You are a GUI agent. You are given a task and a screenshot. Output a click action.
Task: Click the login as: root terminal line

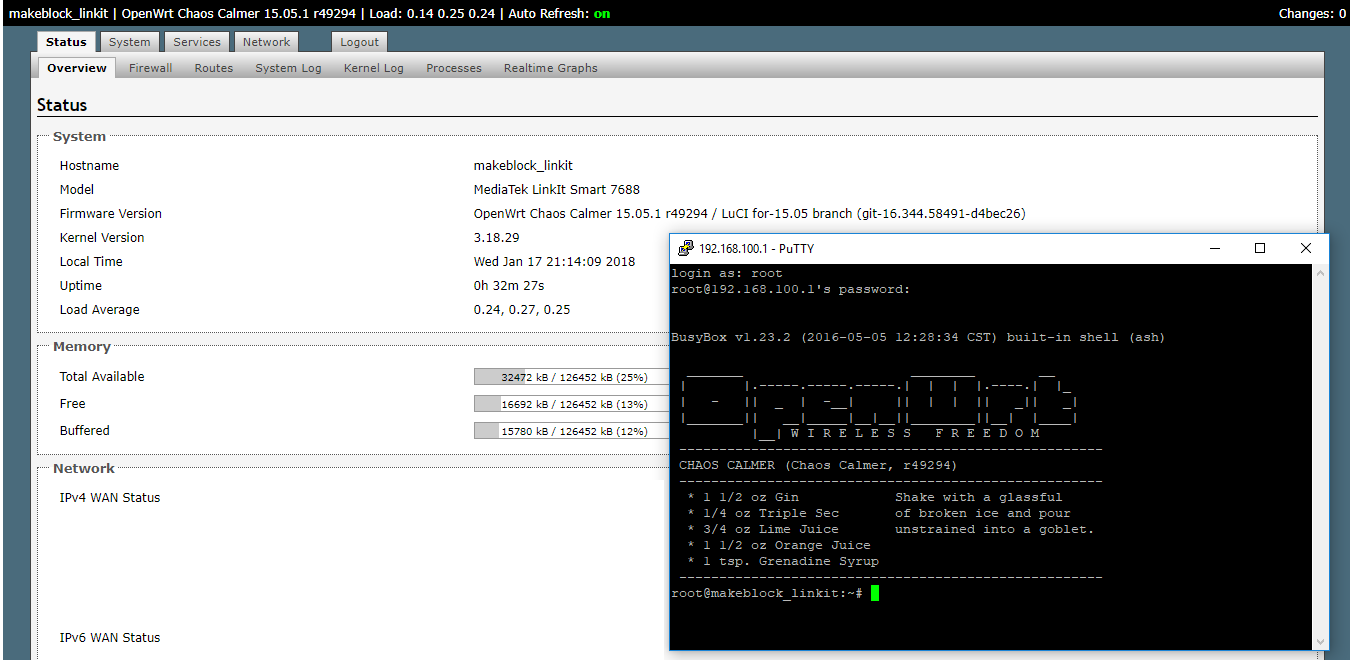click(x=727, y=273)
